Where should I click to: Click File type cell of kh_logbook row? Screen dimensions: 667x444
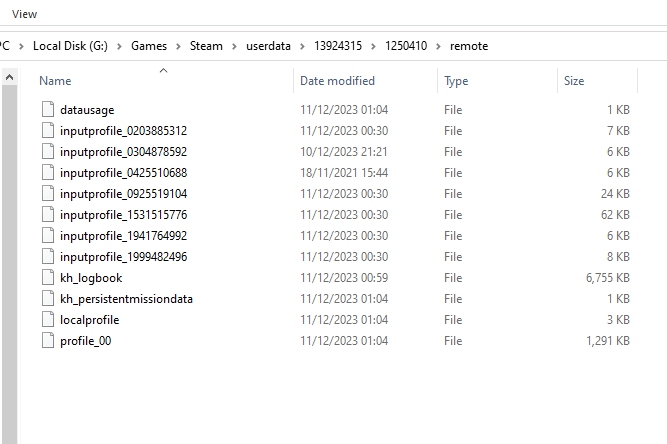point(453,278)
